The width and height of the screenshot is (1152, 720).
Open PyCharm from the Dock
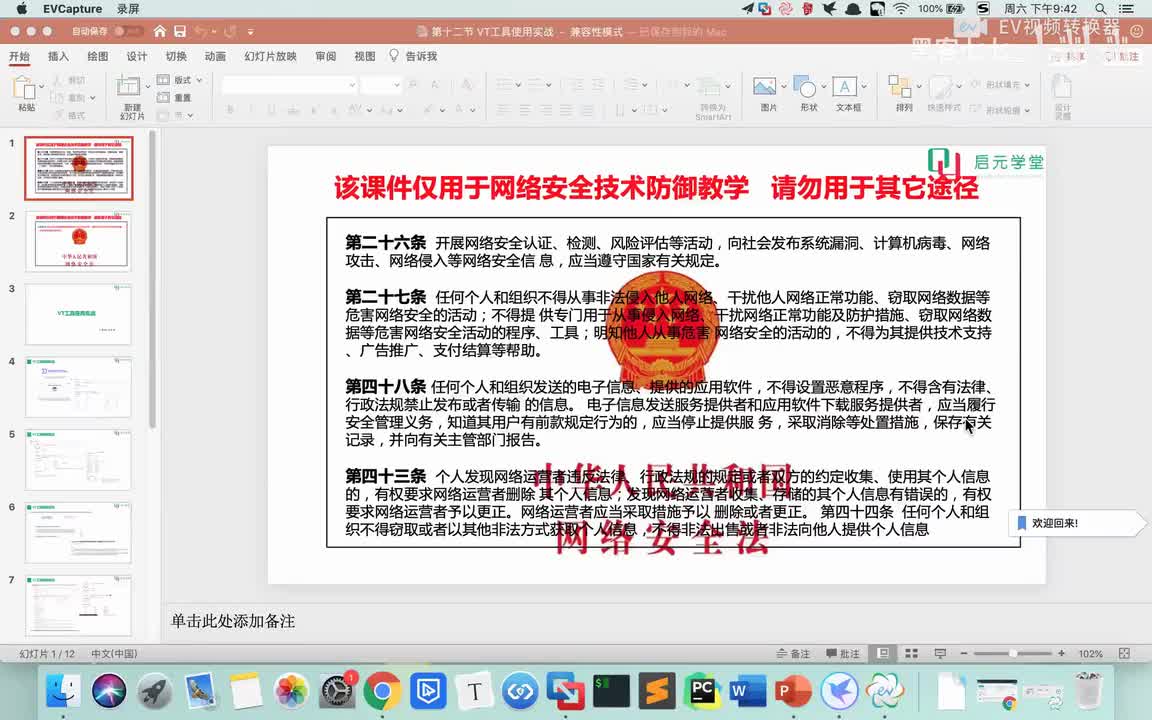point(702,691)
